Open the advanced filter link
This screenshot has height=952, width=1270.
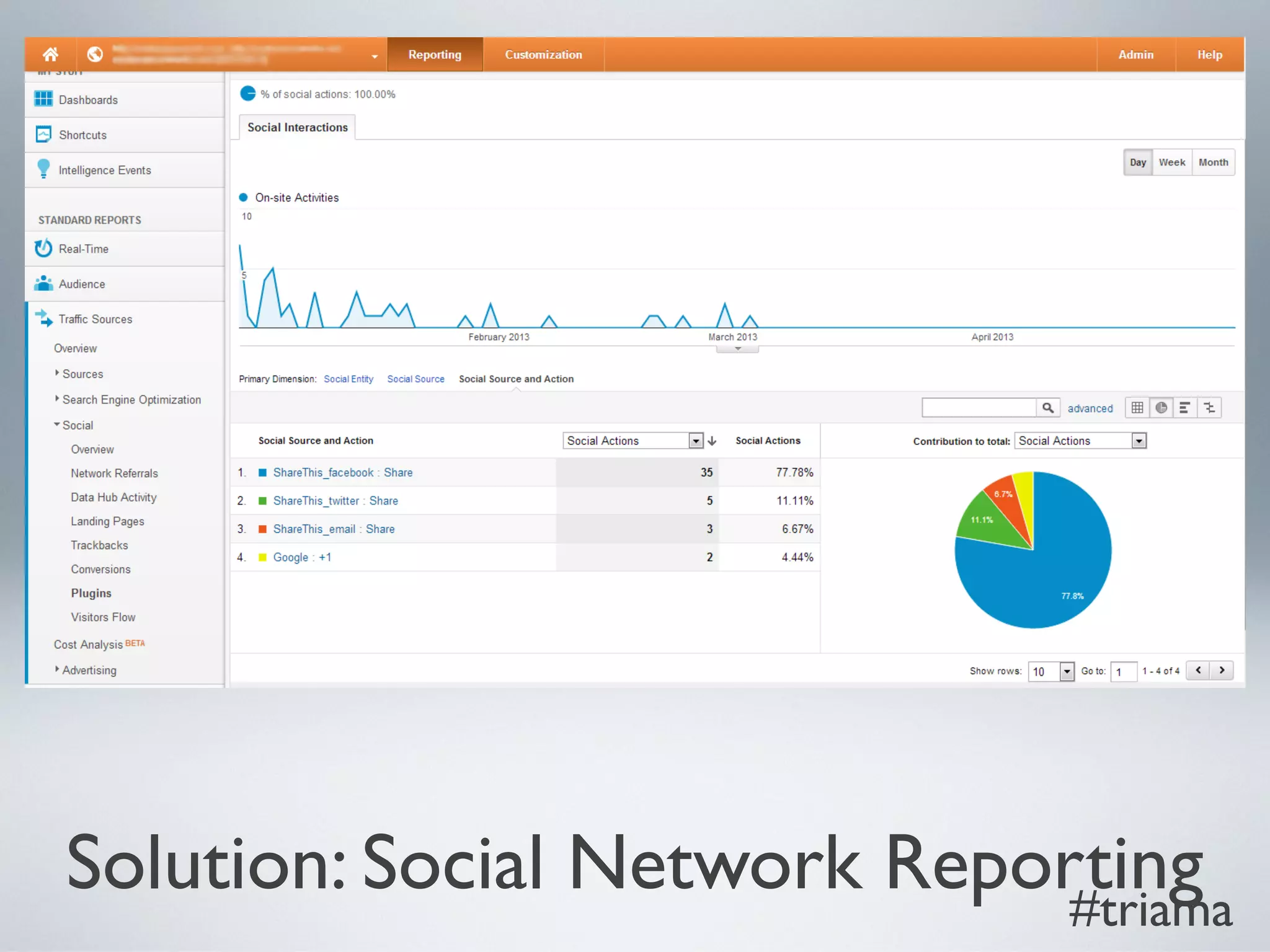click(1090, 408)
